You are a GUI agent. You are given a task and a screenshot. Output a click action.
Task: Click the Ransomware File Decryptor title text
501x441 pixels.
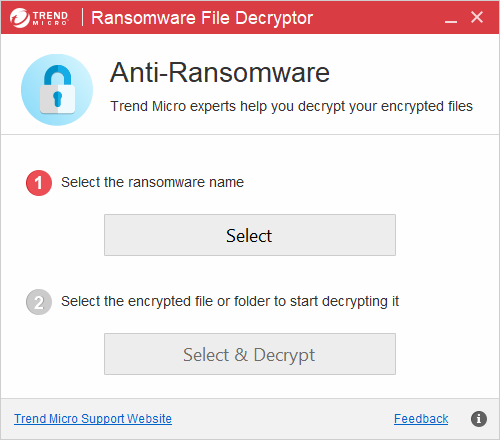[x=202, y=18]
